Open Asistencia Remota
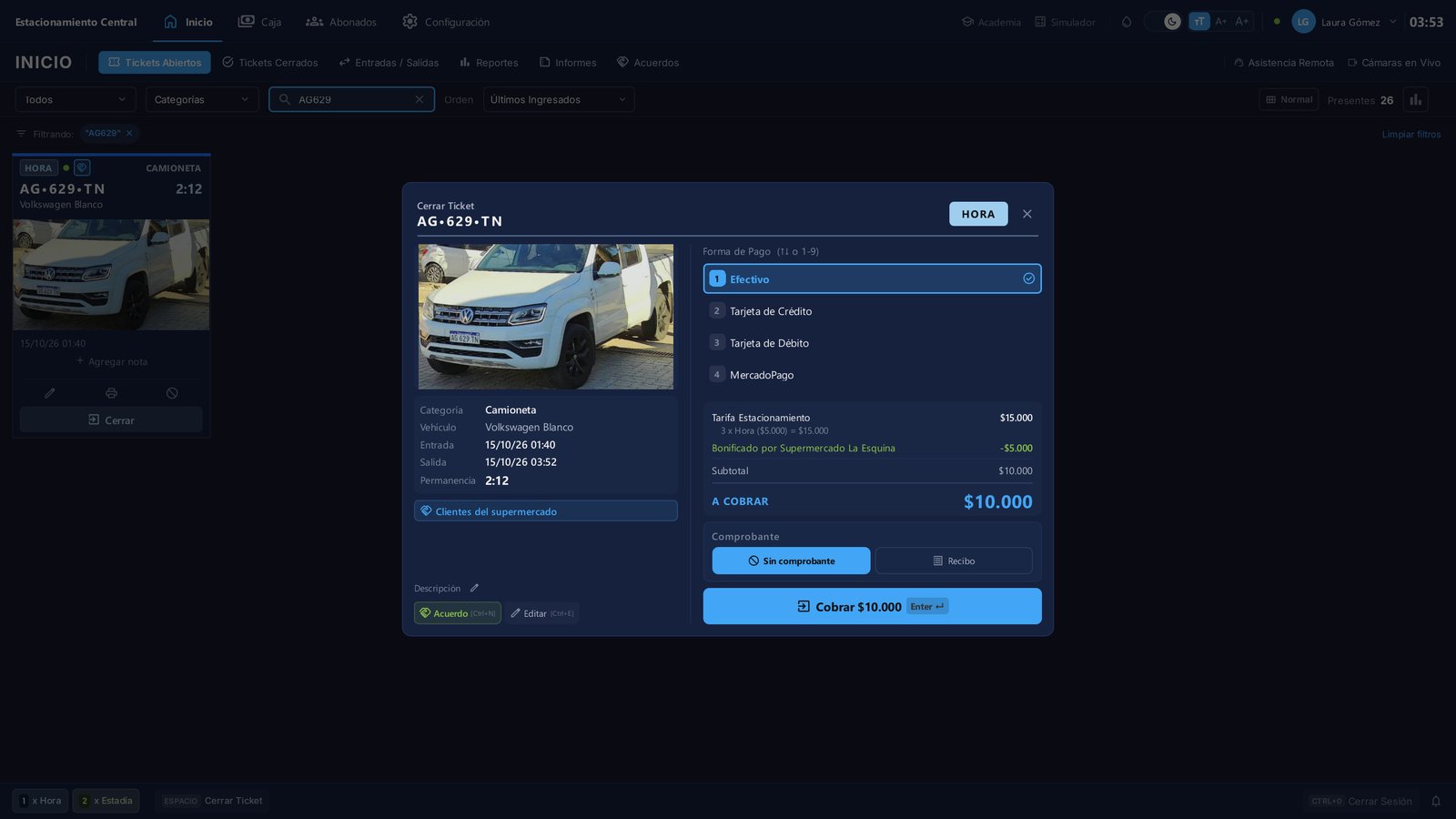The width and height of the screenshot is (1456, 819). (x=1283, y=63)
